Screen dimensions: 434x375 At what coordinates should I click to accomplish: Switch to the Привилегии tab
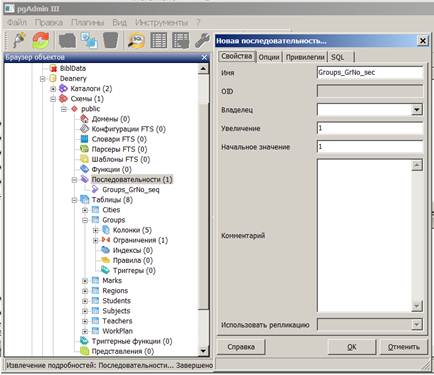coord(305,57)
